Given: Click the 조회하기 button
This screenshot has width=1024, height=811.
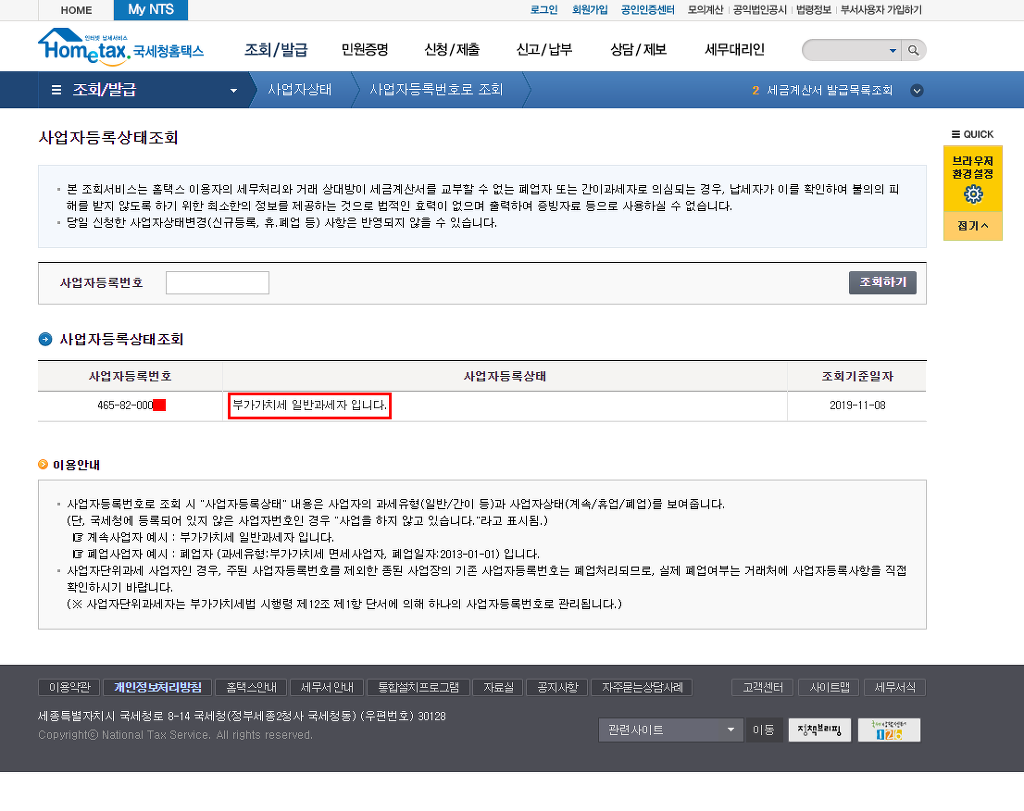Looking at the screenshot, I should (x=882, y=282).
